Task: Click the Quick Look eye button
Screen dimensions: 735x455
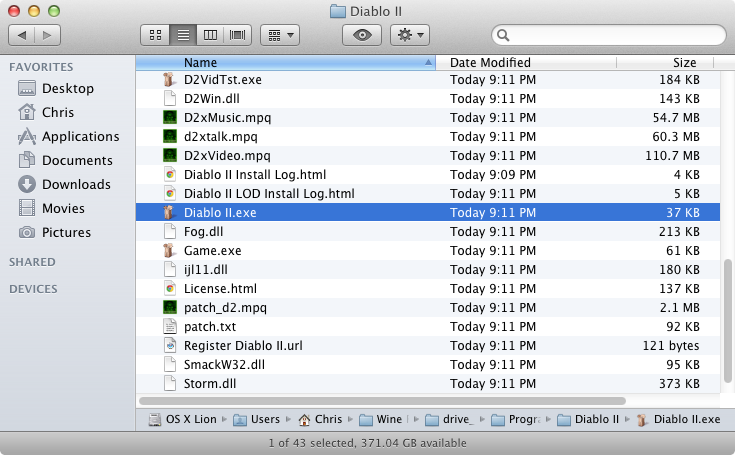Action: tap(362, 35)
